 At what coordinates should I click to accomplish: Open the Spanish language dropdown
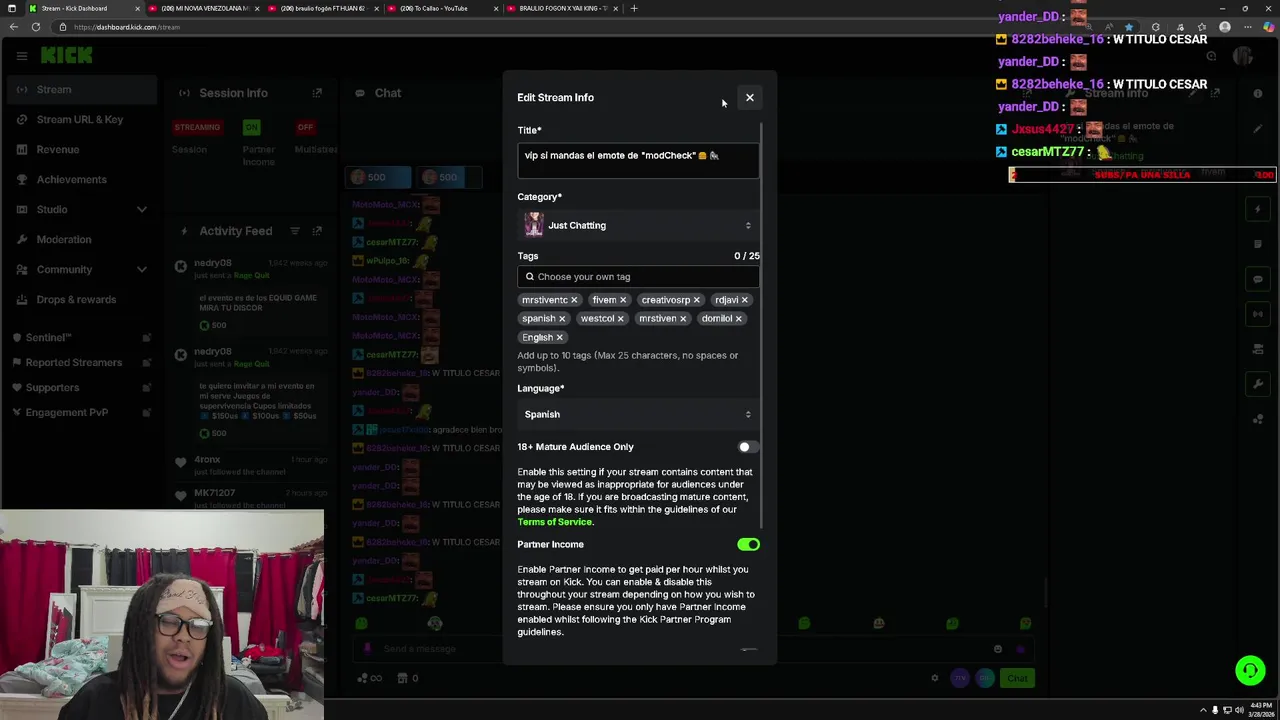click(637, 414)
